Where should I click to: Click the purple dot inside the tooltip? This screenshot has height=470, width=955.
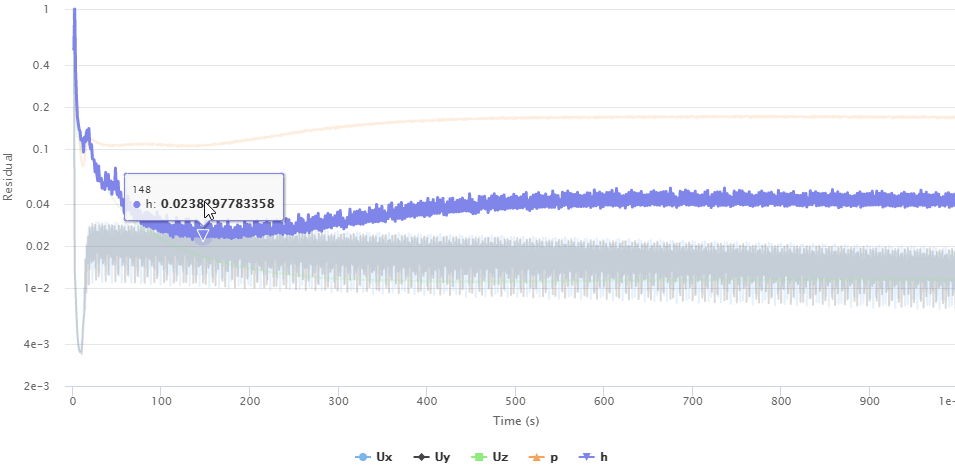click(x=137, y=204)
